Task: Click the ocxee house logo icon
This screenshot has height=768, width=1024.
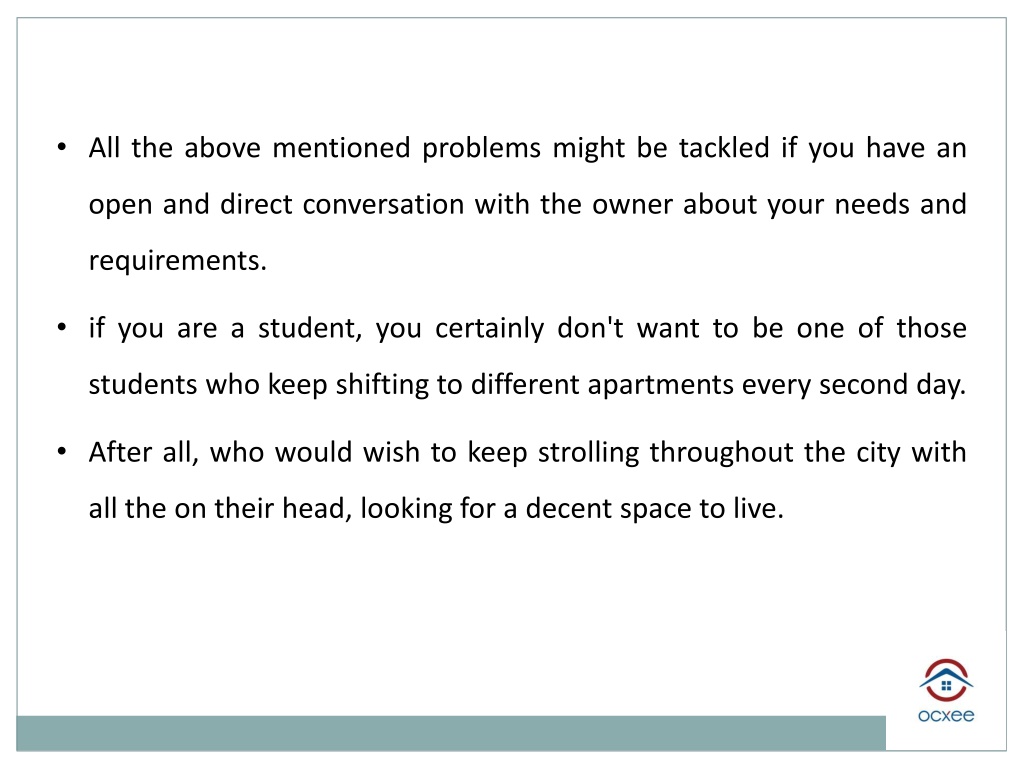Action: [x=946, y=680]
